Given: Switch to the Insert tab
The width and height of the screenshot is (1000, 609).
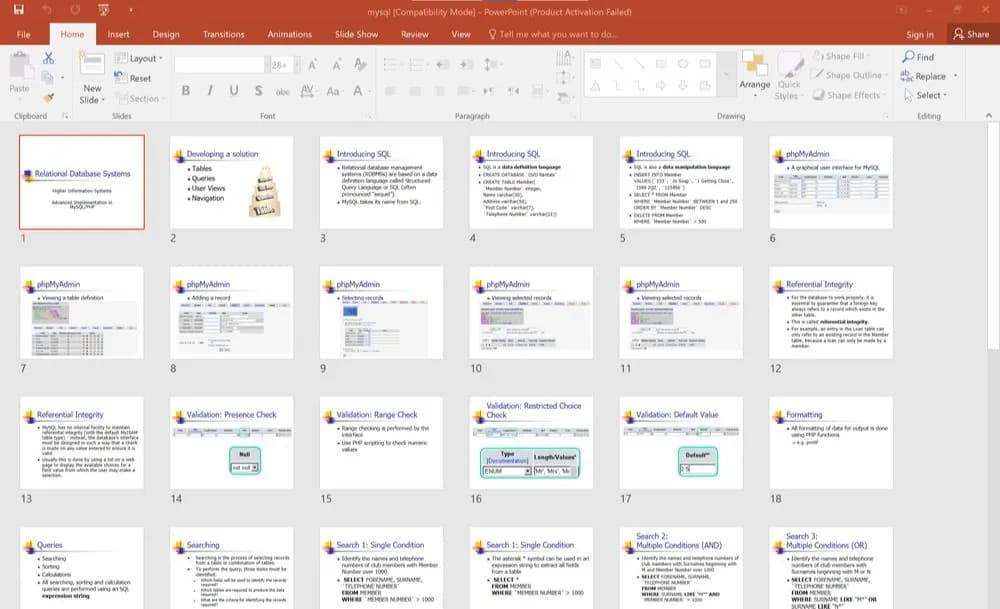Looking at the screenshot, I should pos(118,34).
